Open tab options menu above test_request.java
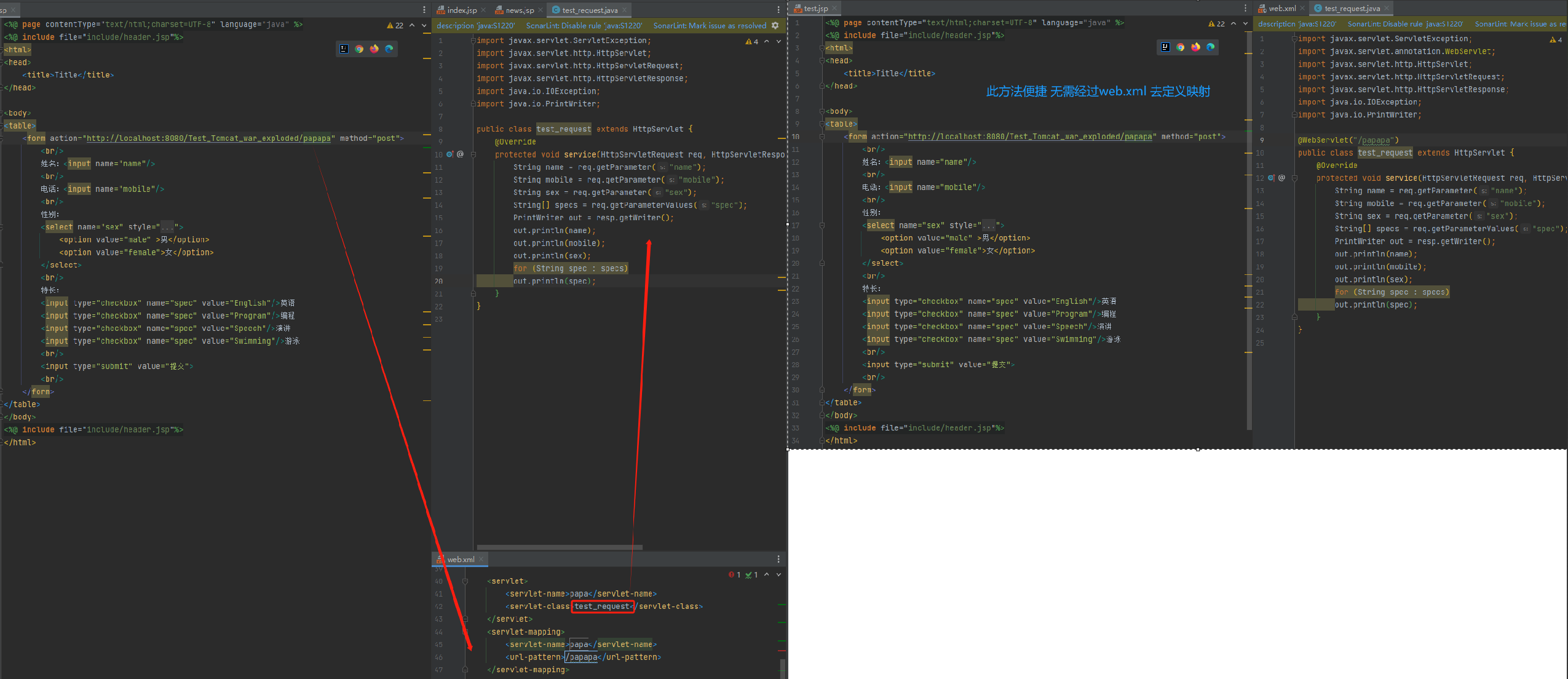 pos(778,10)
